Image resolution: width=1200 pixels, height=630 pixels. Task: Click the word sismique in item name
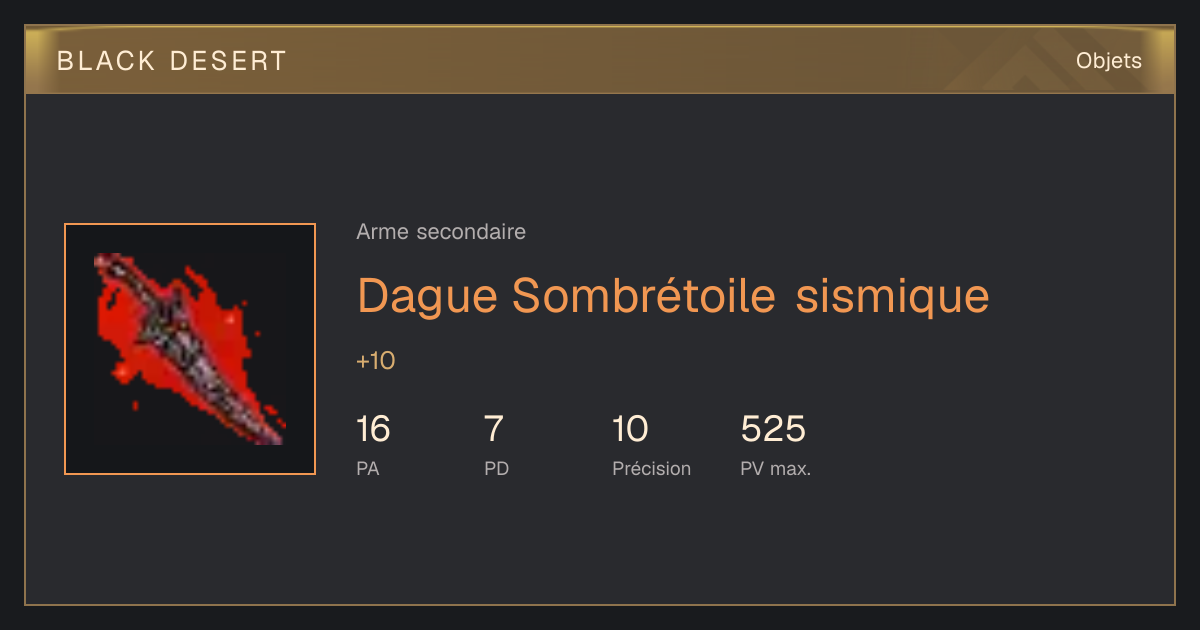click(893, 296)
